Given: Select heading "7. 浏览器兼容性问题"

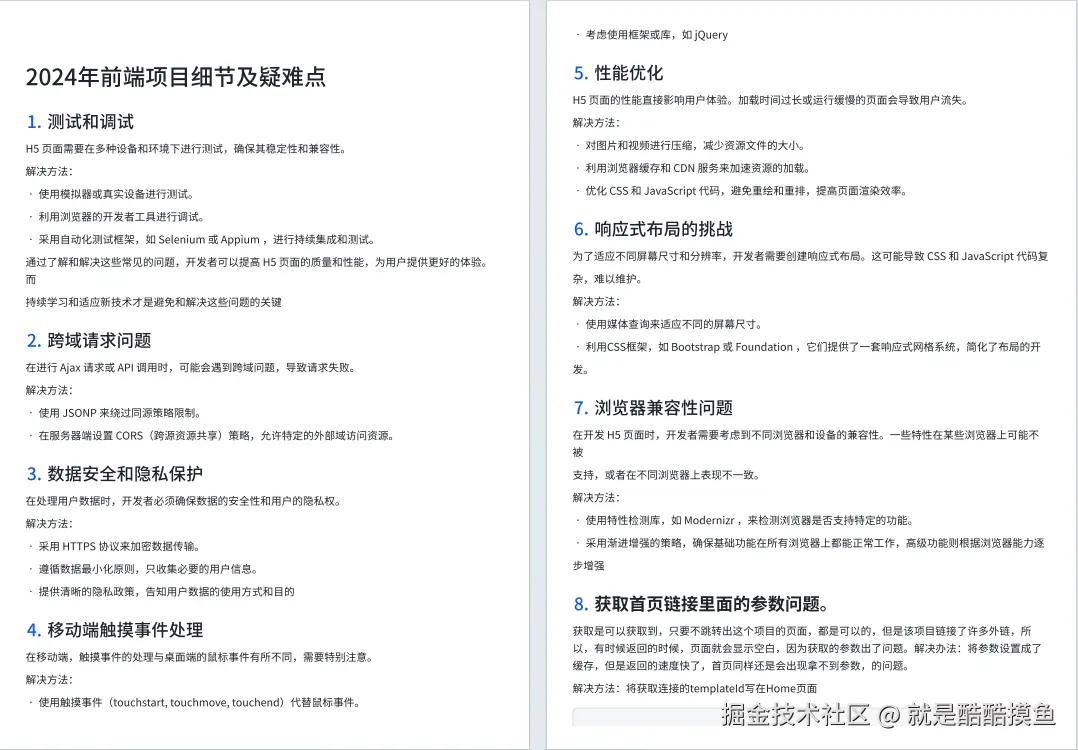Looking at the screenshot, I should (653, 408).
